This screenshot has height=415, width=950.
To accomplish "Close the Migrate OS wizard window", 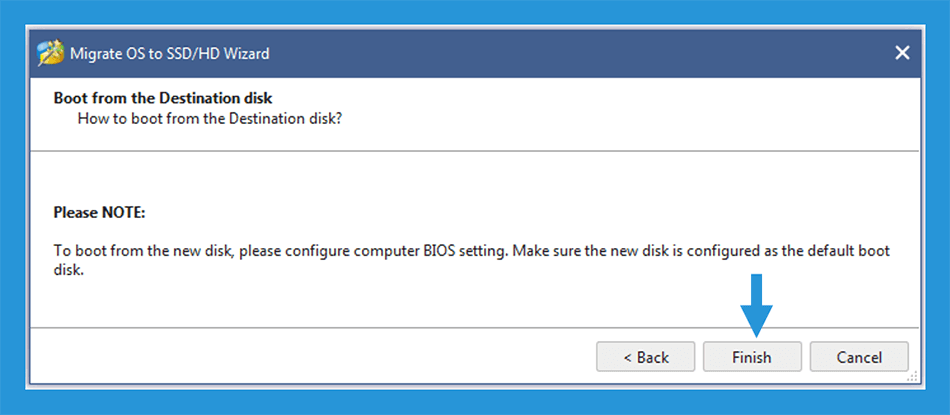I will pyautogui.click(x=902, y=53).
